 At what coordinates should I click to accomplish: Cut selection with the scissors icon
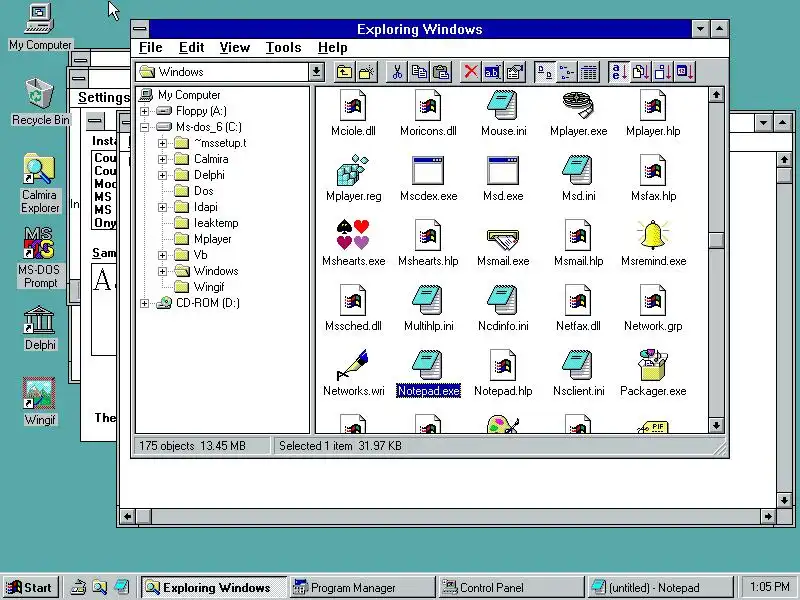397,72
